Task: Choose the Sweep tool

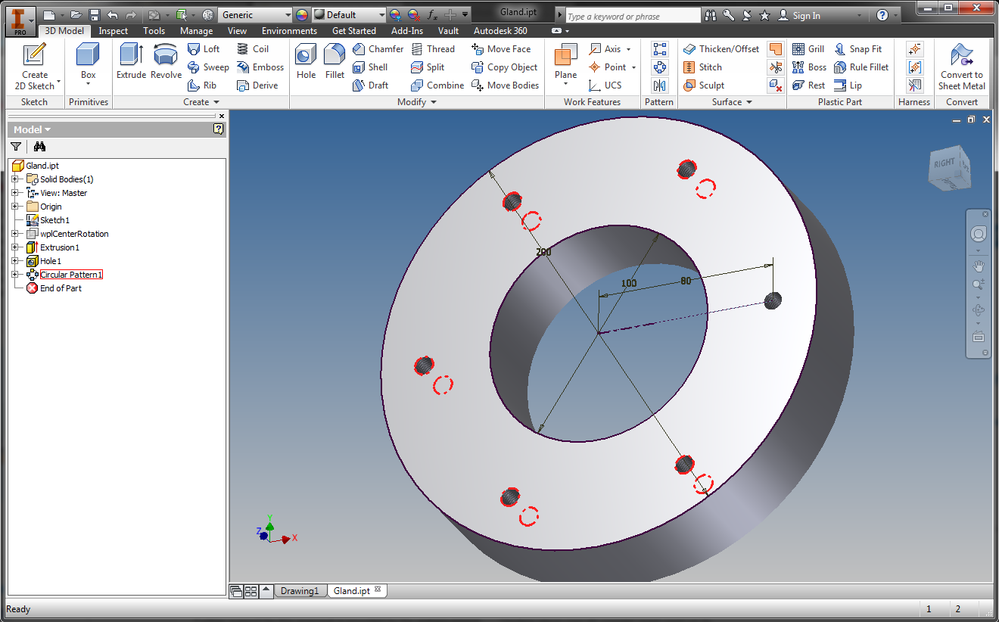Action: (x=208, y=67)
